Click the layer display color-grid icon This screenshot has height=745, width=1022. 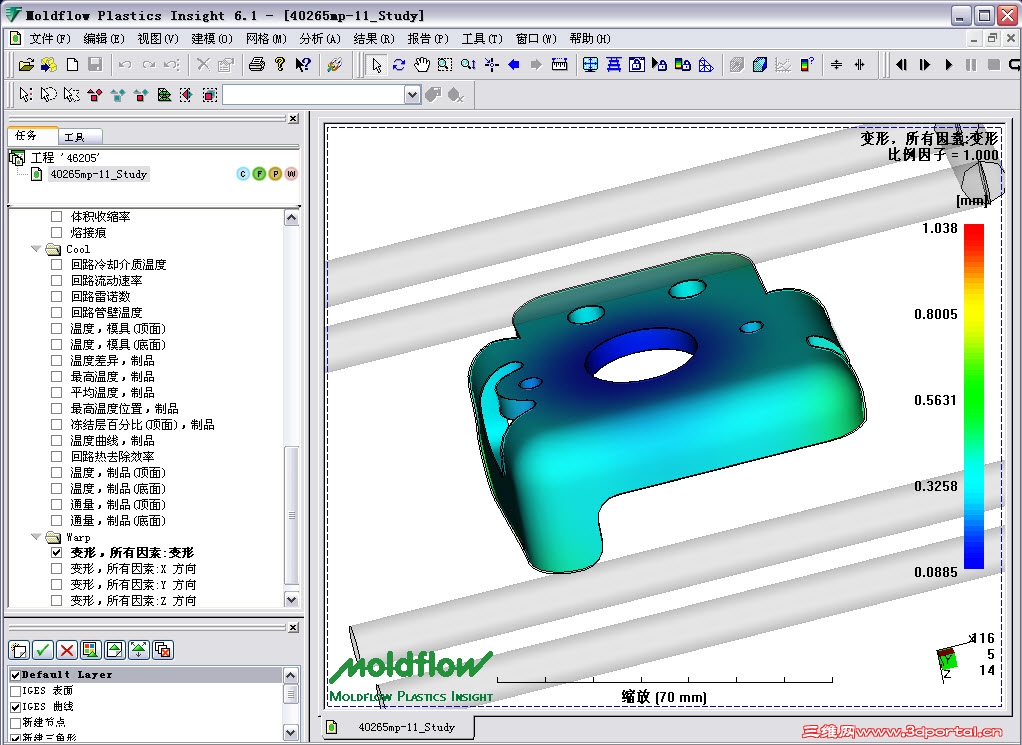(x=91, y=650)
